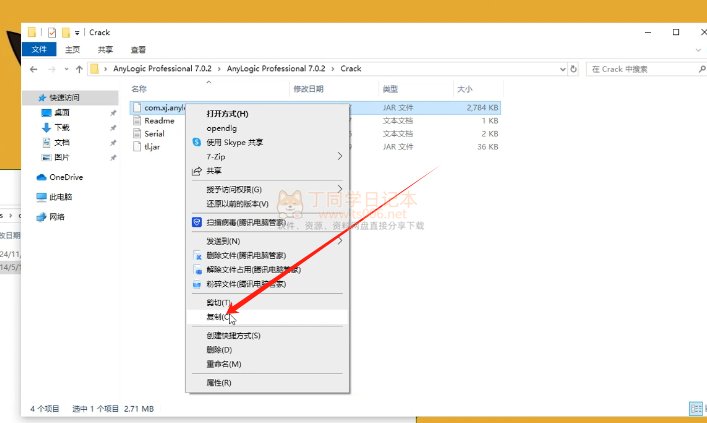
Task: Choose 属性 (Properties) in context menu
Action: [218, 382]
